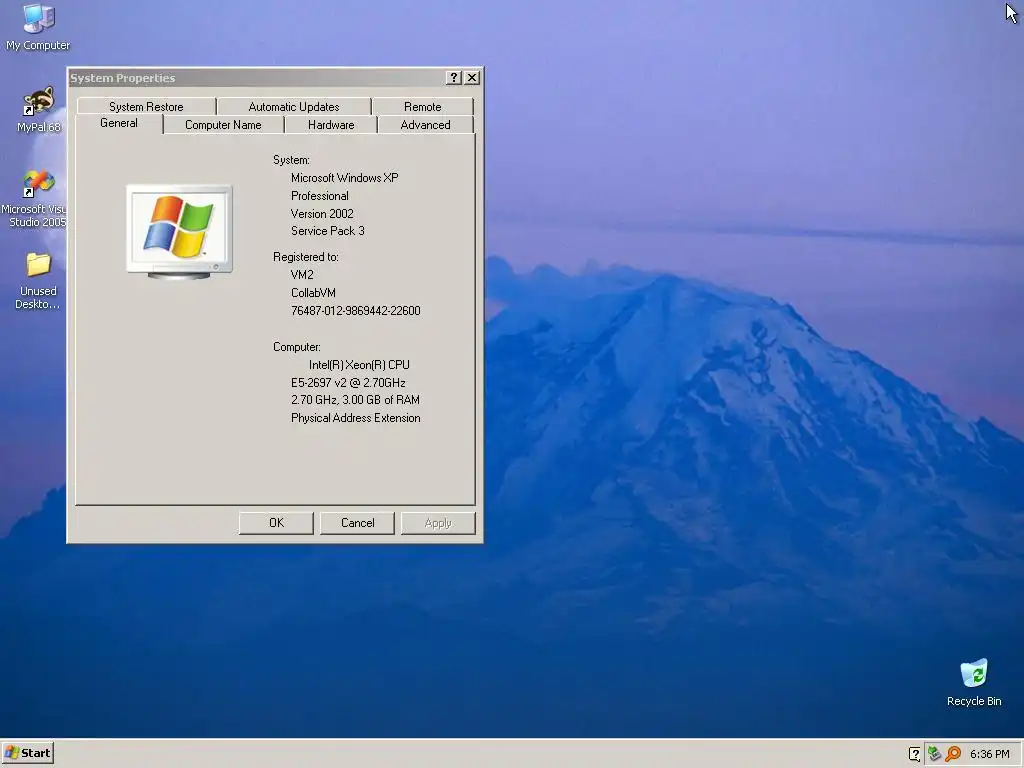
Task: Click the 'System:' section label
Action: 291,160
